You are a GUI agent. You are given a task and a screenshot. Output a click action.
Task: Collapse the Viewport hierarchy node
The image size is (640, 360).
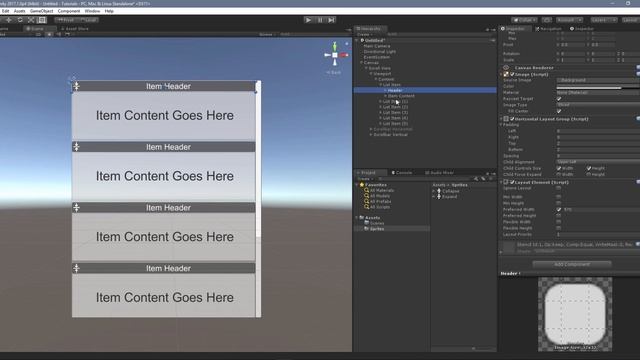click(371, 73)
